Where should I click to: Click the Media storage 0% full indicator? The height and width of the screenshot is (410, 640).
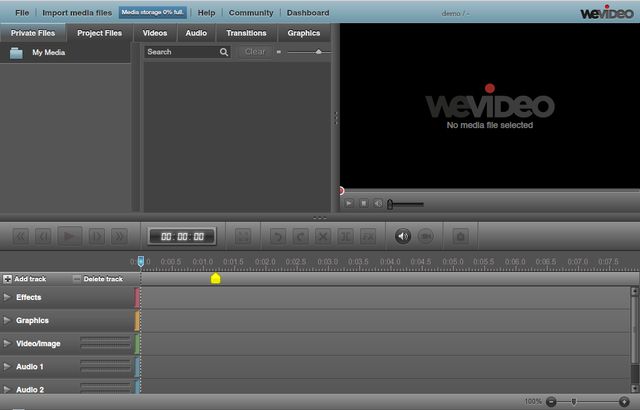coord(153,12)
